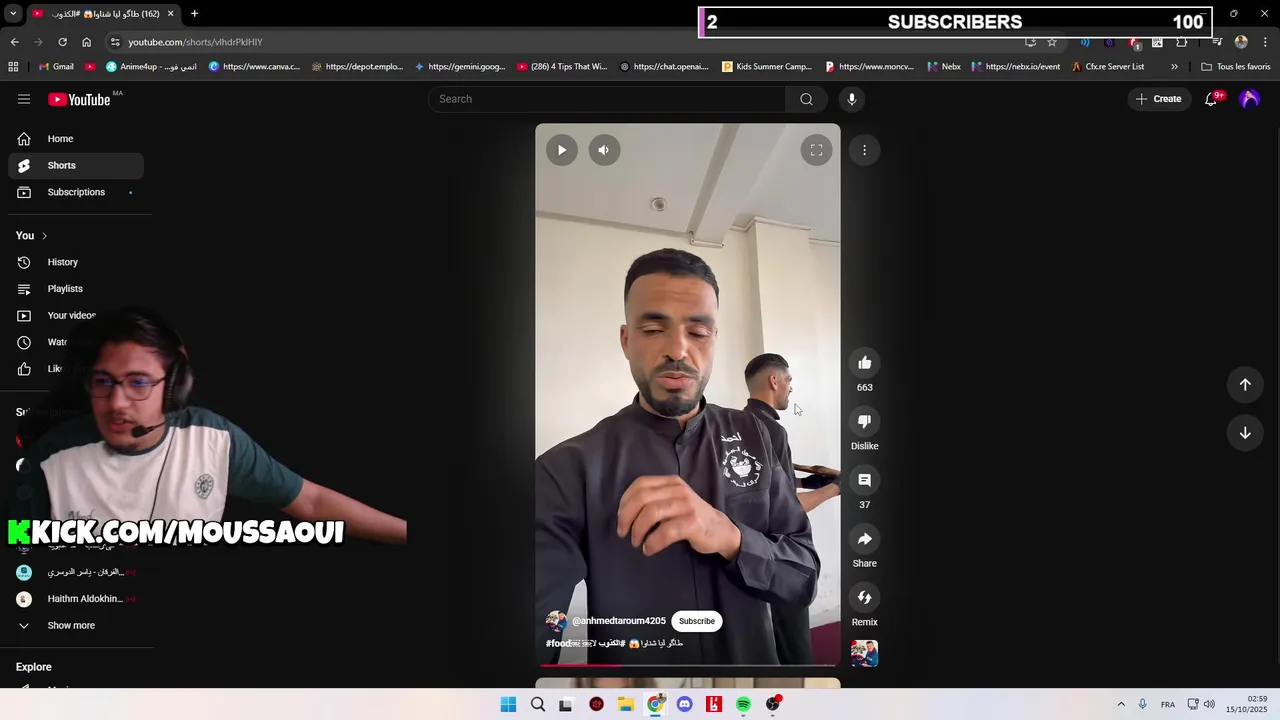Open the Kids Summer Camp bookmark
1280x720 pixels.
[x=767, y=67]
